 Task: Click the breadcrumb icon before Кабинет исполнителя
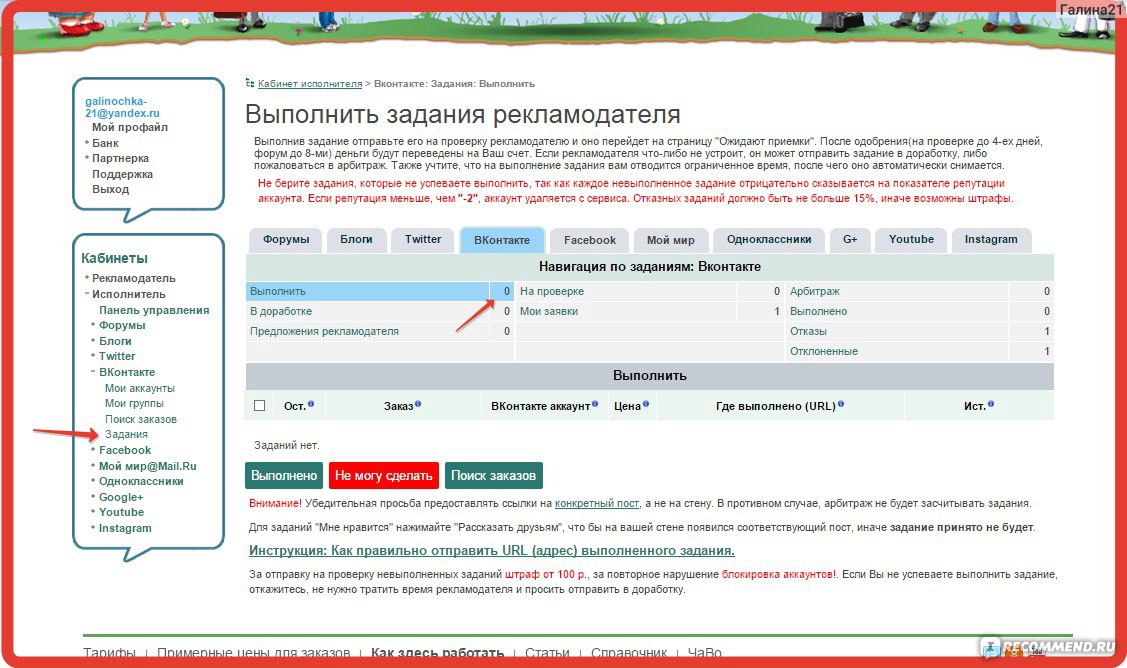[x=250, y=83]
